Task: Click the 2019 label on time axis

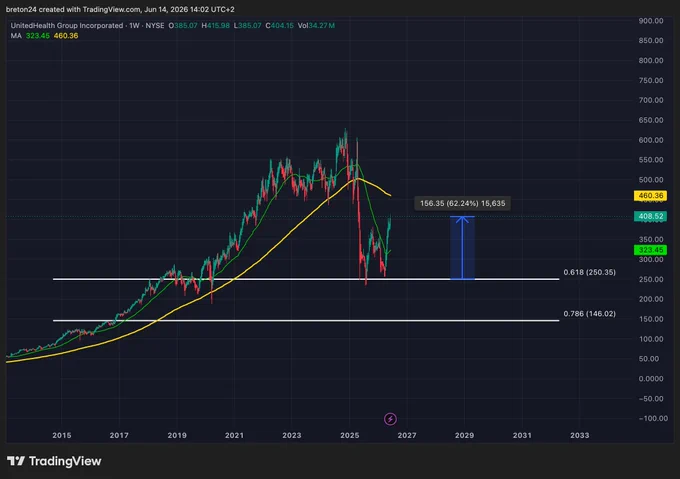Action: (177, 435)
